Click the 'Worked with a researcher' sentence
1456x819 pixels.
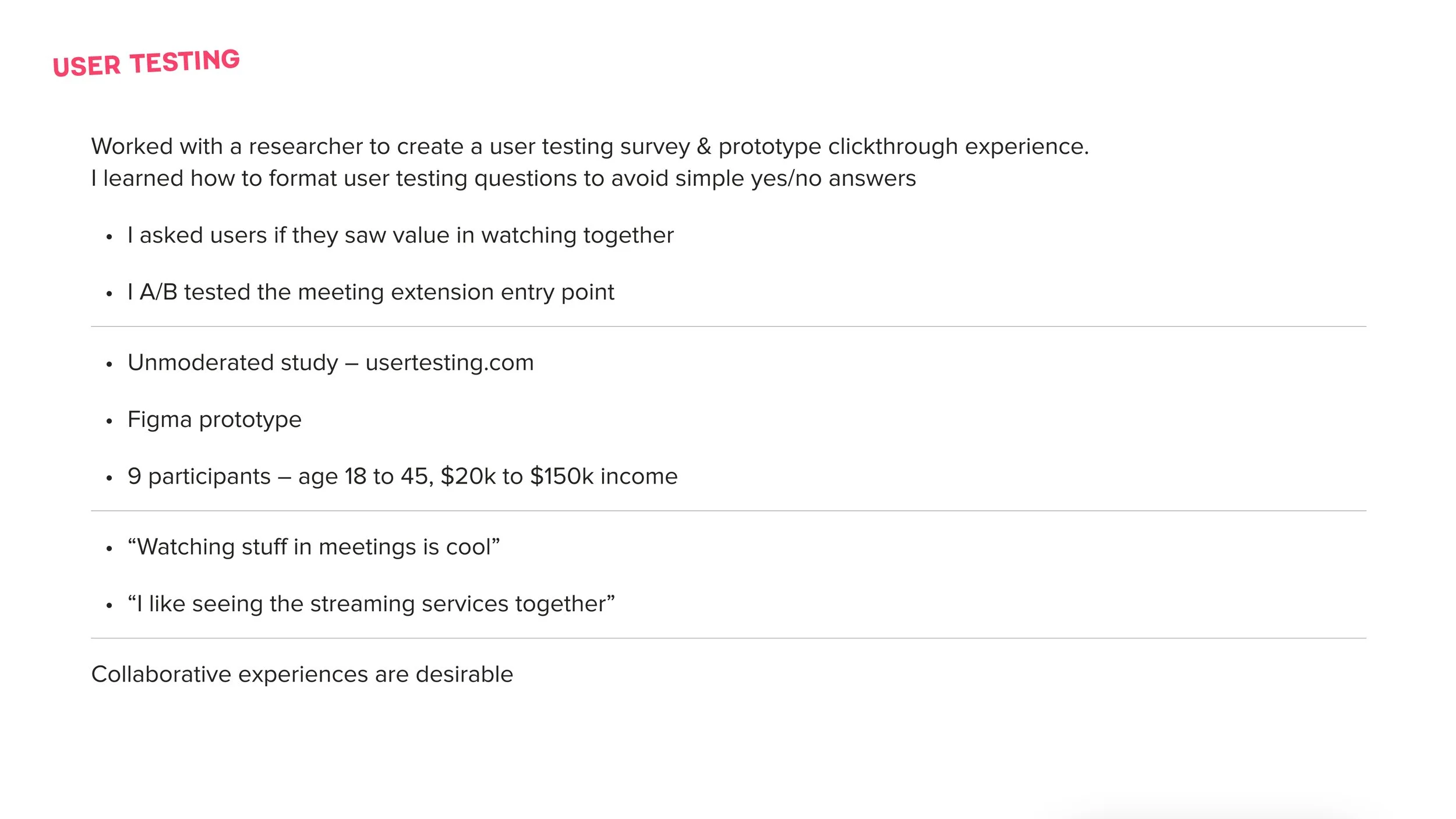coord(590,147)
